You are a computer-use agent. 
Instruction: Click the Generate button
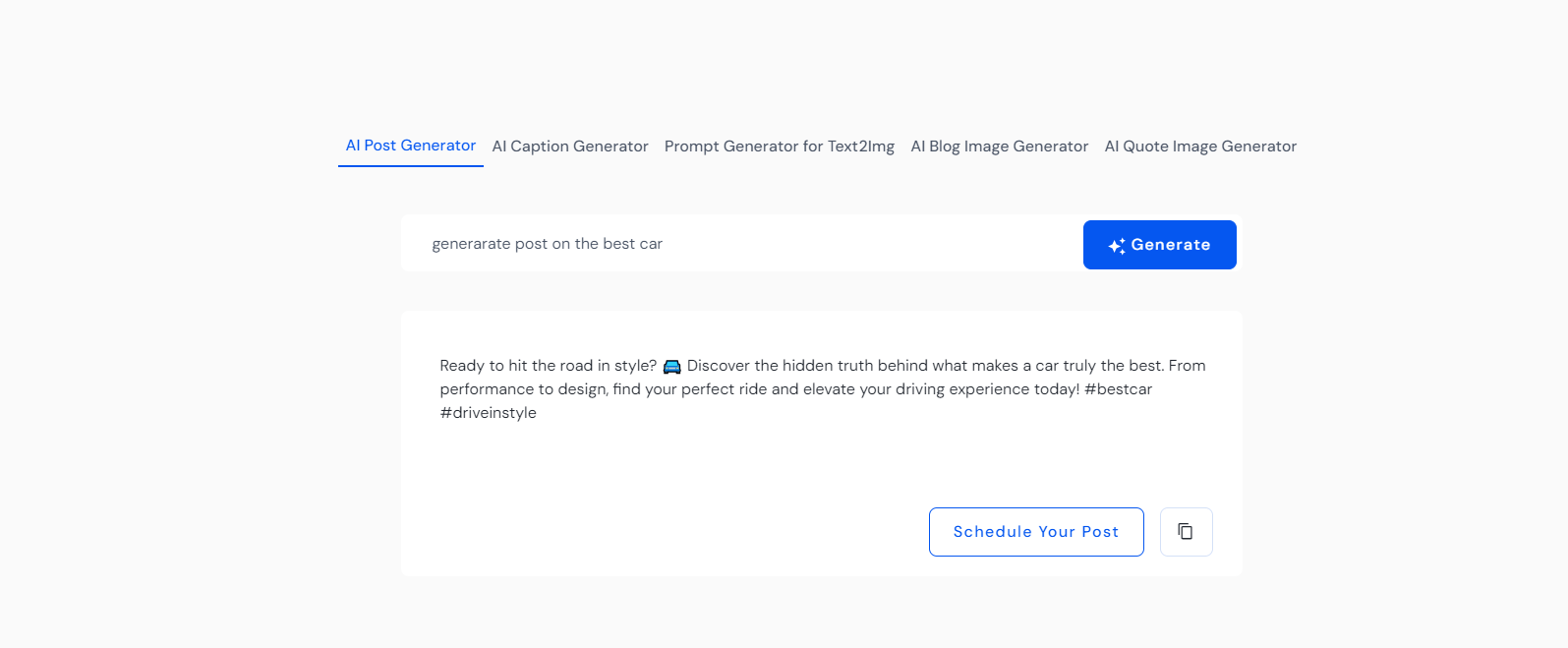tap(1159, 245)
